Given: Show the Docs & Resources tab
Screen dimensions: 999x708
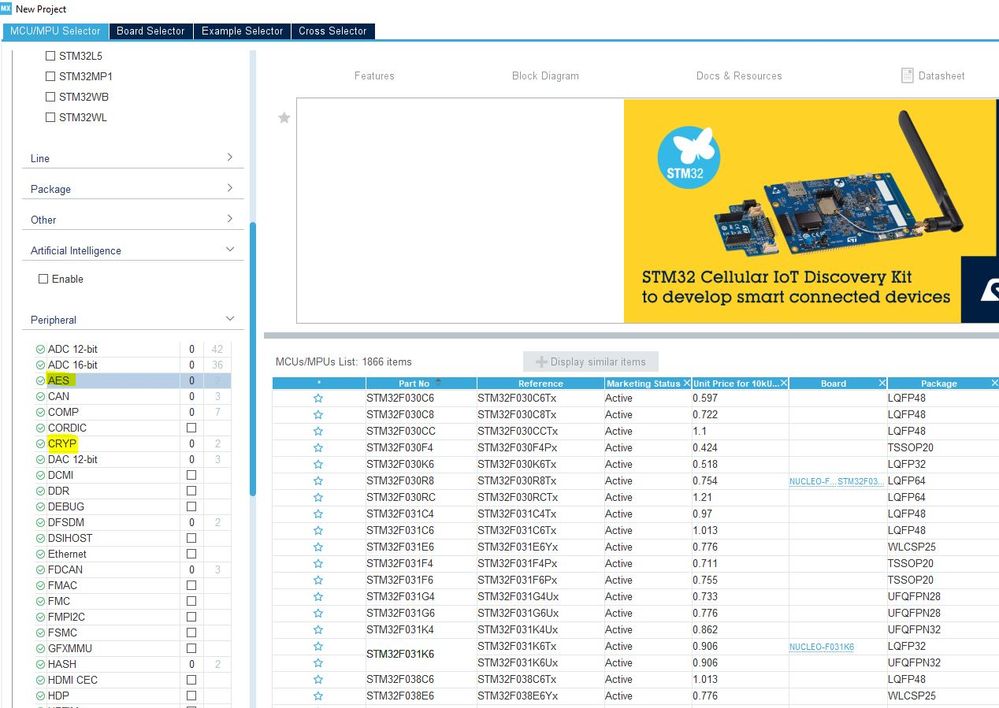Looking at the screenshot, I should coord(739,76).
